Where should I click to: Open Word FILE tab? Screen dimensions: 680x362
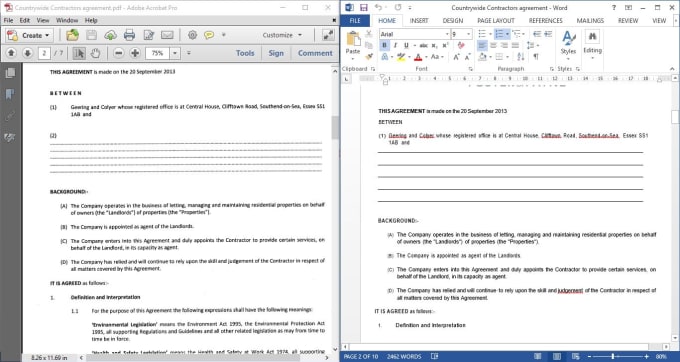point(355,20)
